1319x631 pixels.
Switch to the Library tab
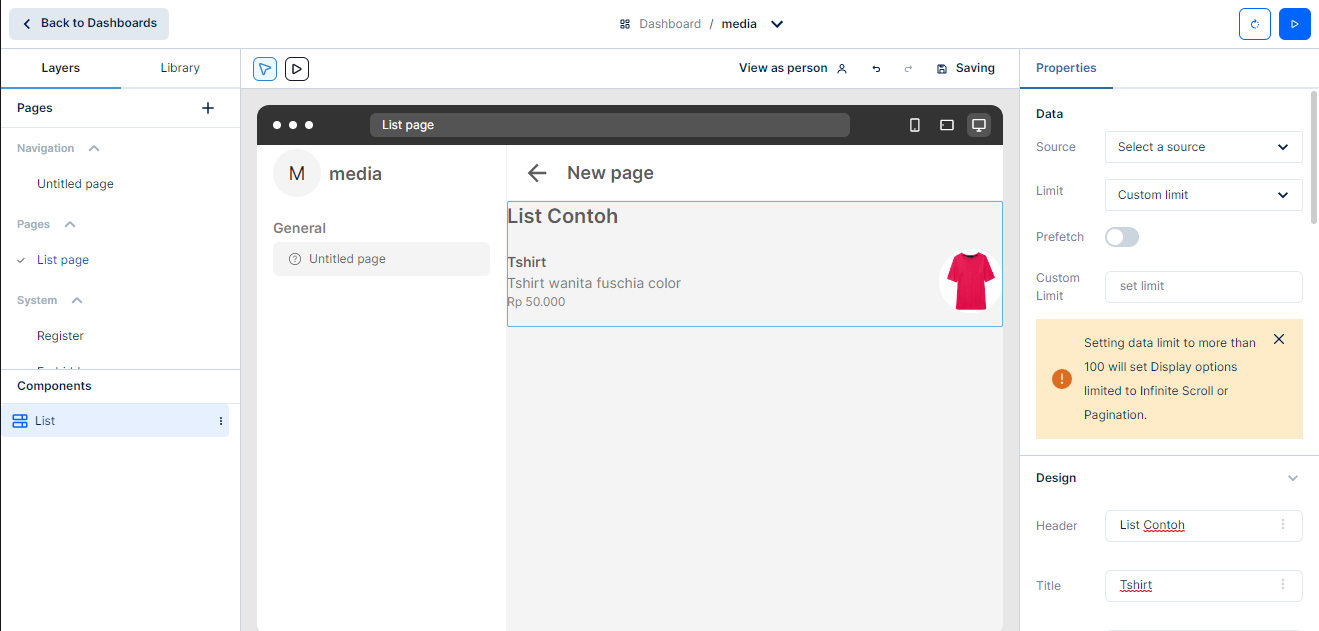pos(180,68)
